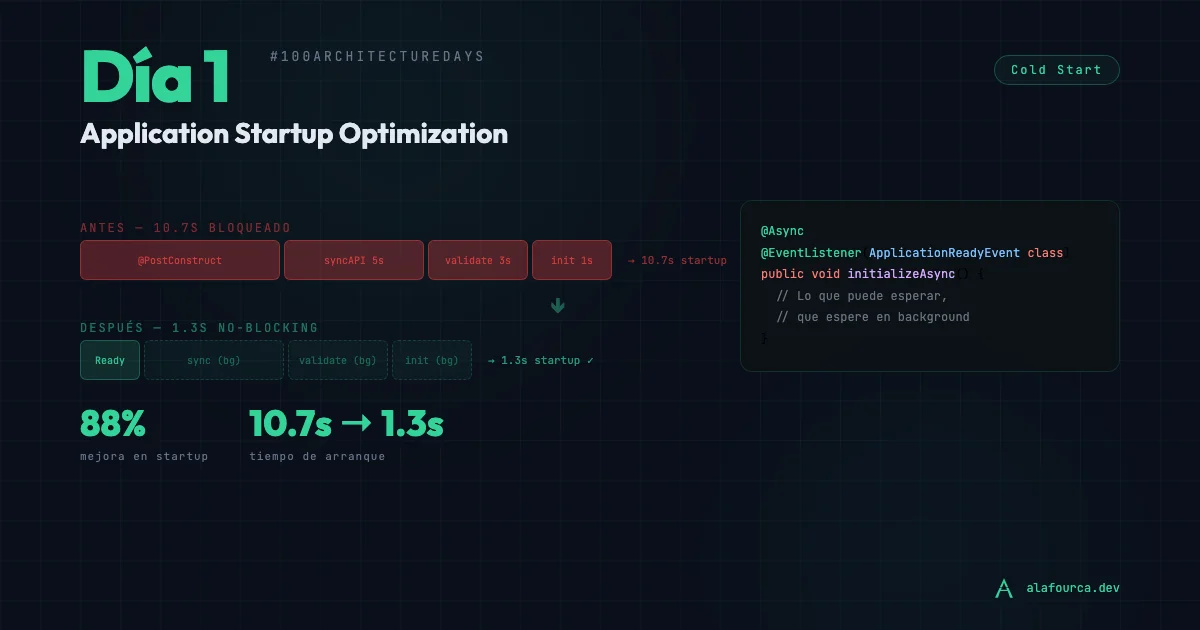Click the sync (bg) dashed block
This screenshot has width=1200, height=630.
coord(214,360)
